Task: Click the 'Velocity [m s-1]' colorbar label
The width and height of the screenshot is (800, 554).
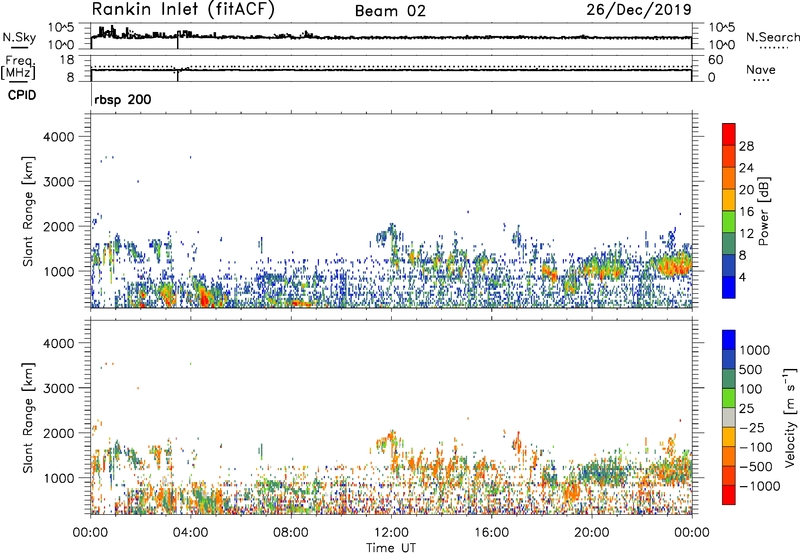Action: [x=790, y=417]
